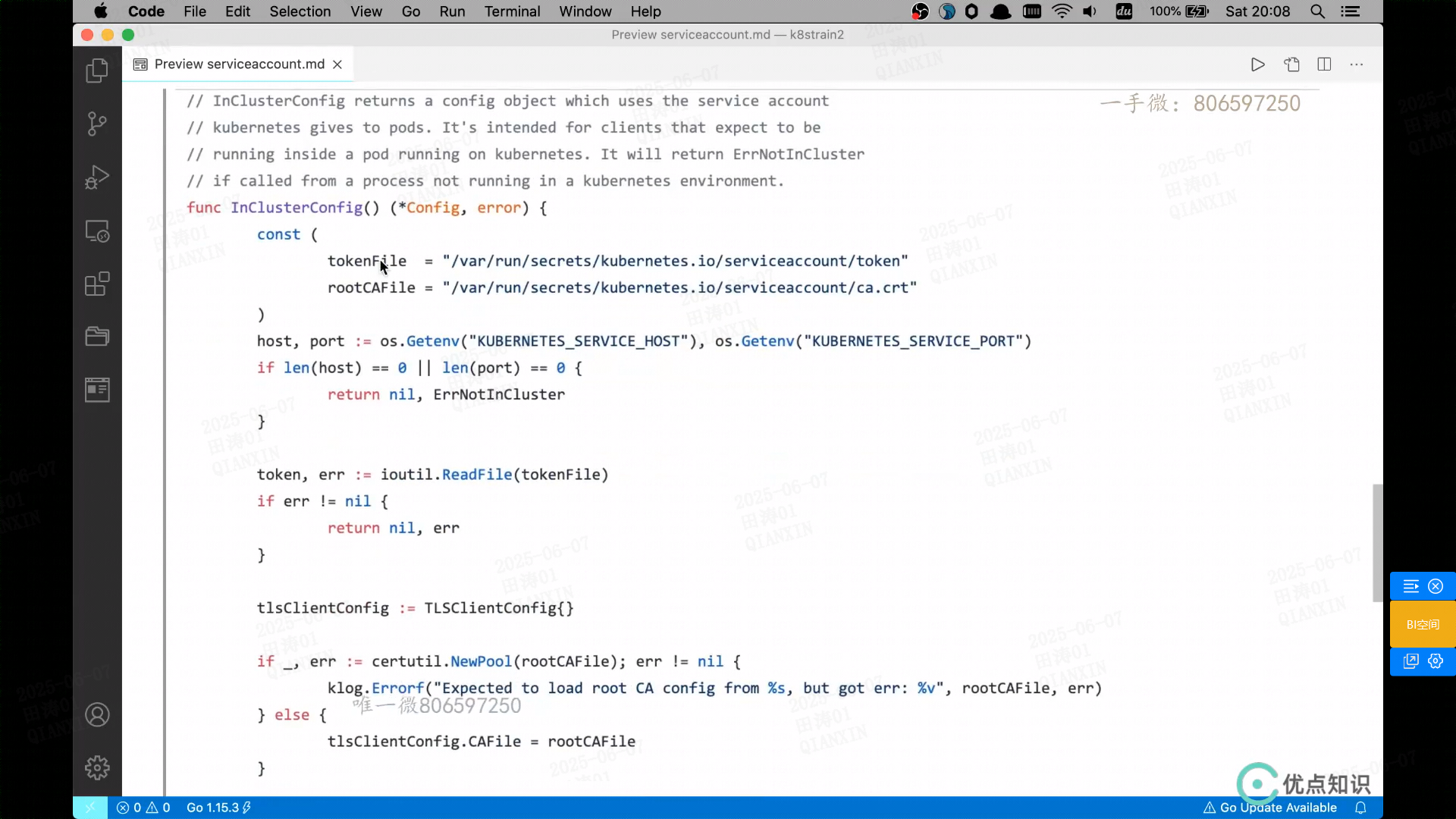
Task: Open the Selection menu
Action: point(300,11)
